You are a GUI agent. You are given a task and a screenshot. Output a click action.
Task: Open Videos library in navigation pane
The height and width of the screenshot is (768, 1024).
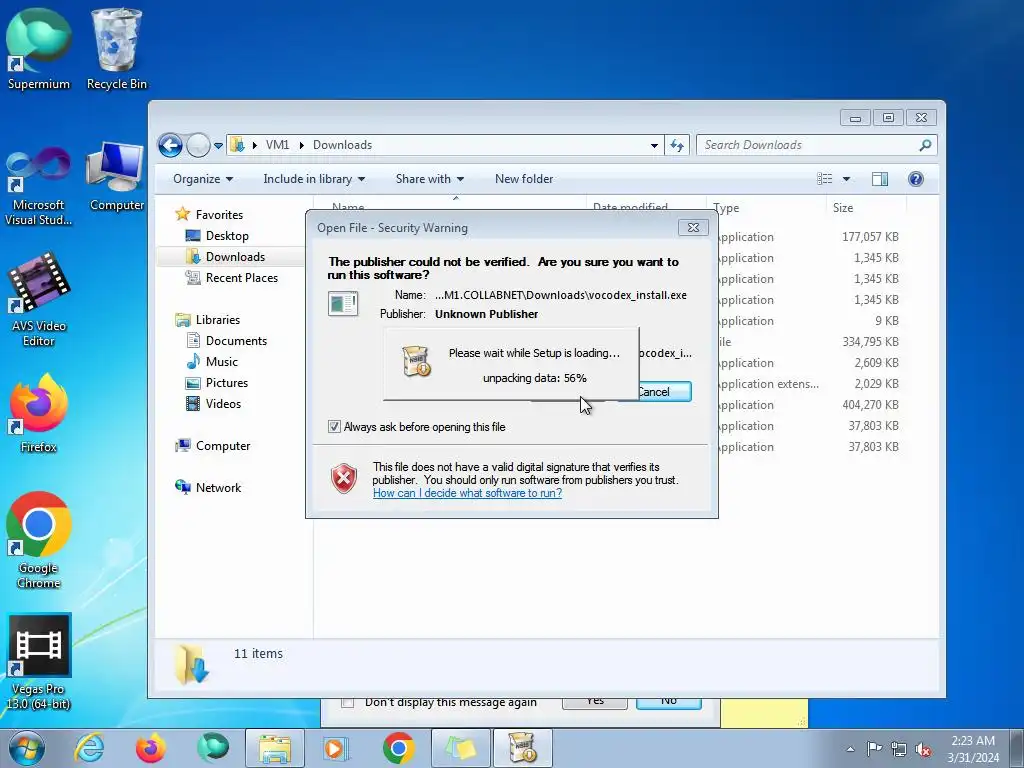223,404
